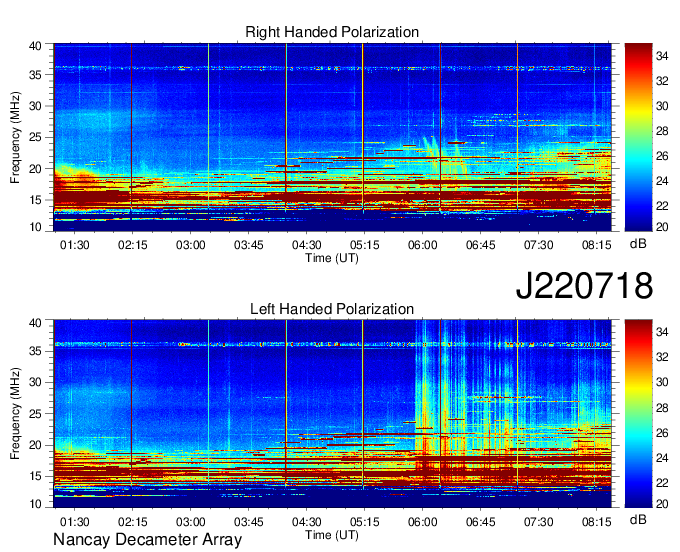Click the 06:45 time tick under the Right Handed plot

tap(481, 245)
